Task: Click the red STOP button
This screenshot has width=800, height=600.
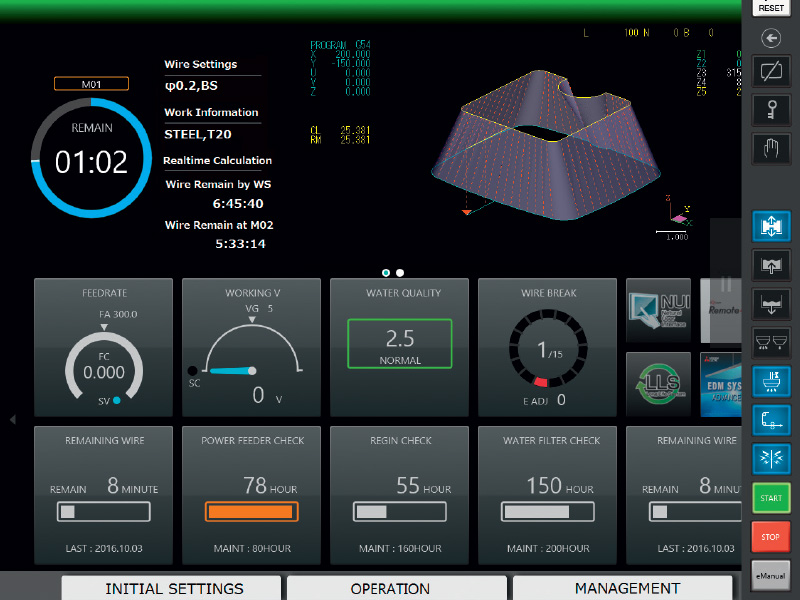Action: 771,536
